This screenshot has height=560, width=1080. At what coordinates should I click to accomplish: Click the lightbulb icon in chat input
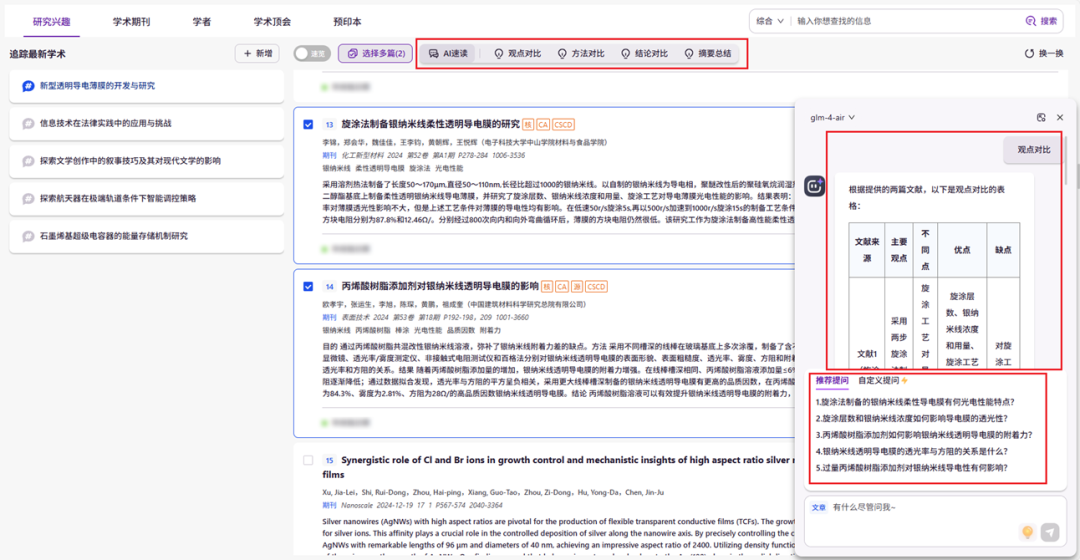[1026, 532]
